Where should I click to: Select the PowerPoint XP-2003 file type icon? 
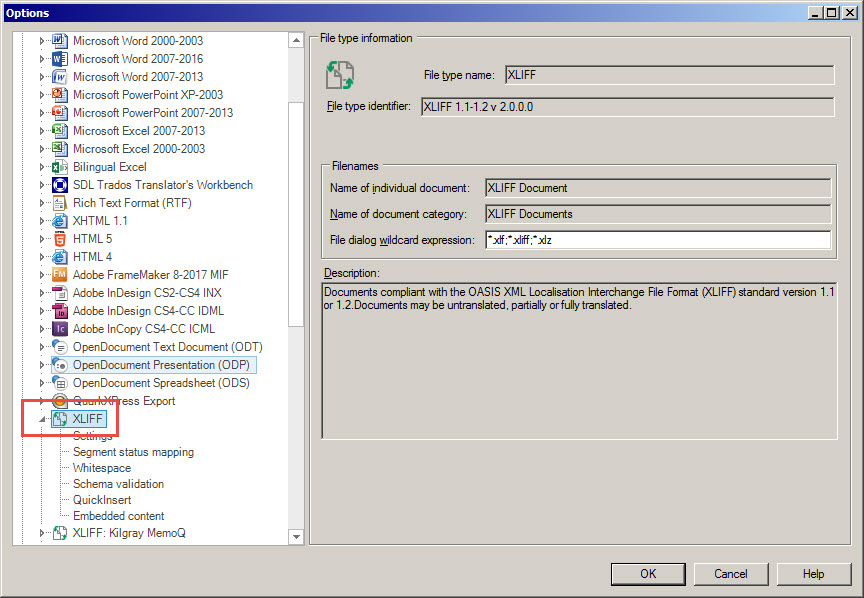pyautogui.click(x=60, y=95)
